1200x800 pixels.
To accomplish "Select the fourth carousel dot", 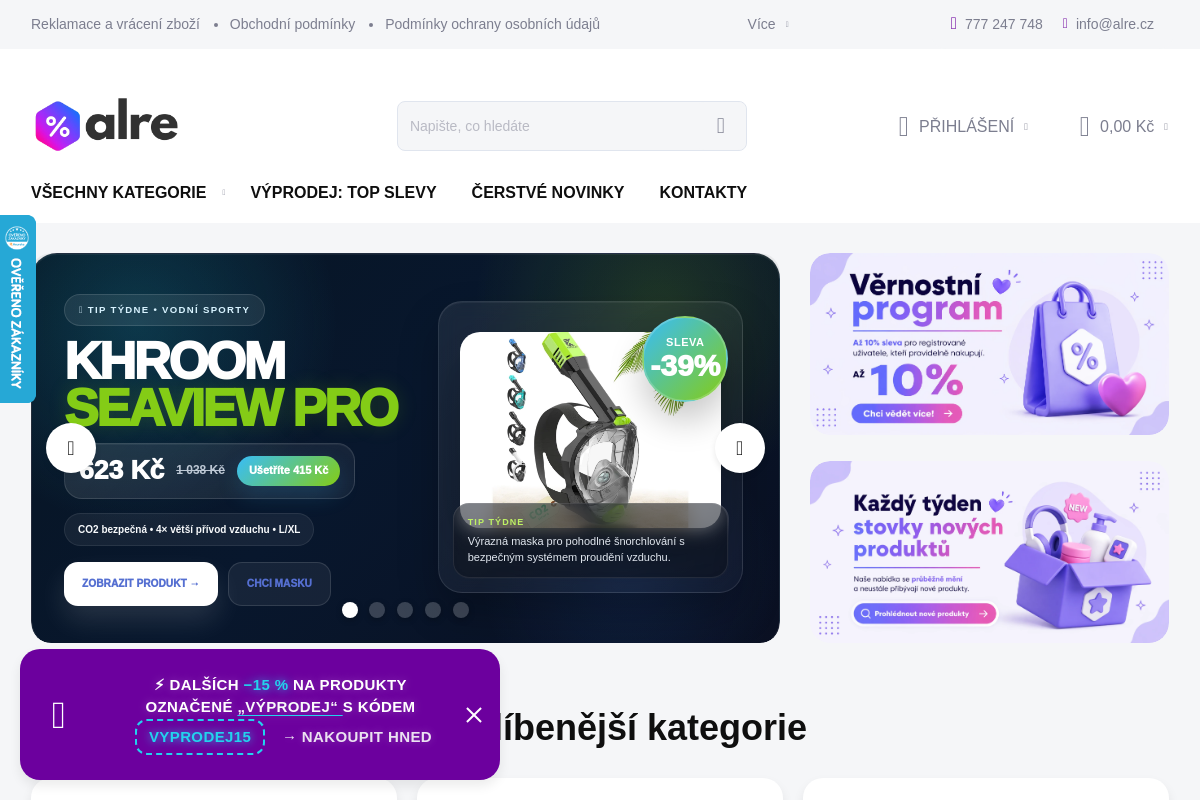I will tap(433, 610).
